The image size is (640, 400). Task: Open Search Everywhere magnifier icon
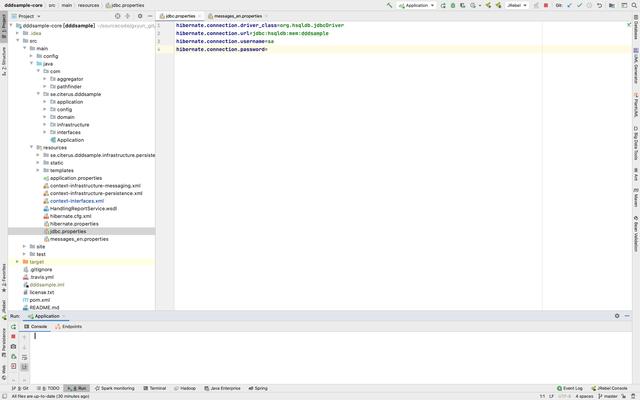633,5
